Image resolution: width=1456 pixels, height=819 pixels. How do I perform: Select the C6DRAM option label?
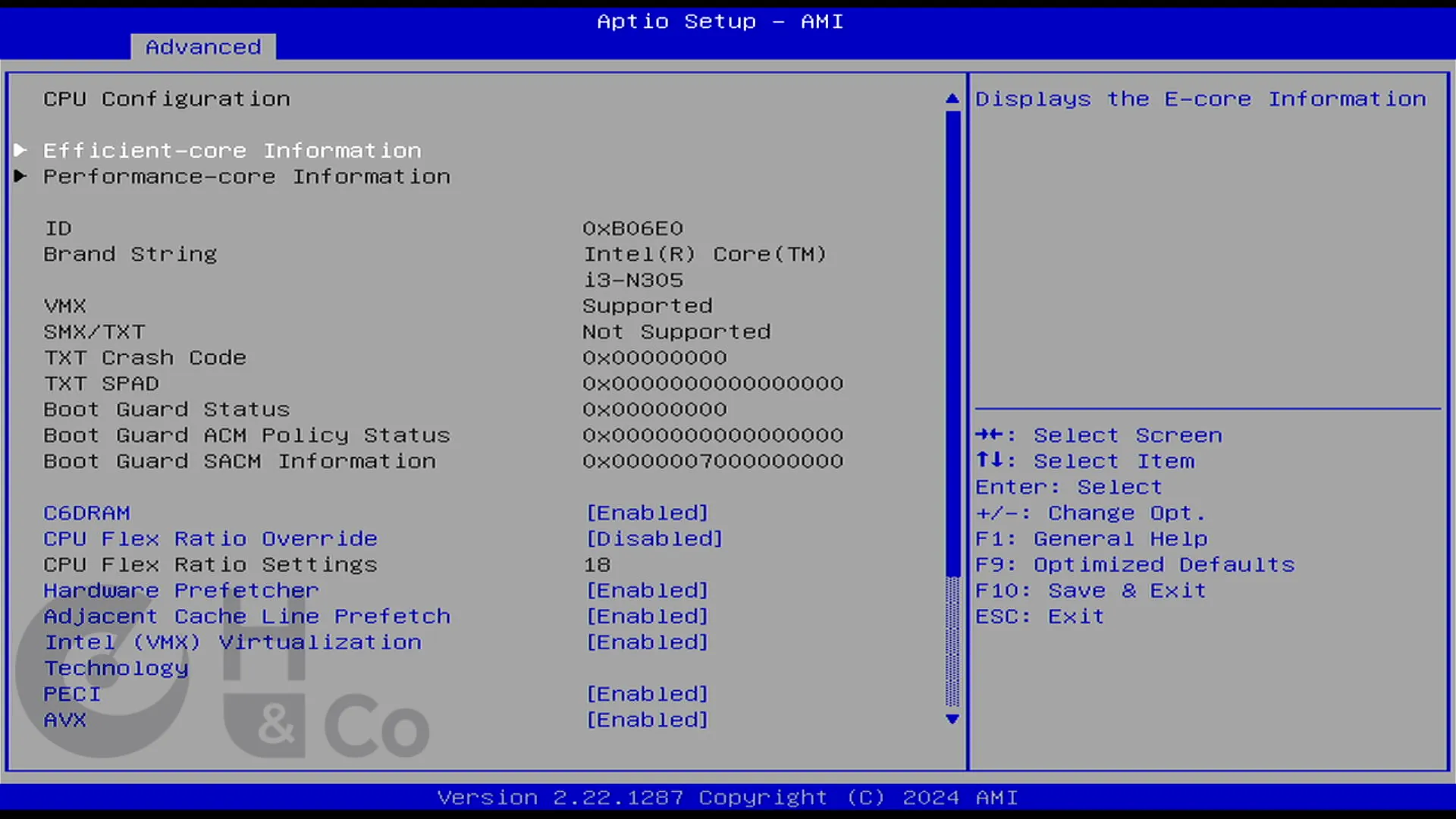tap(86, 513)
